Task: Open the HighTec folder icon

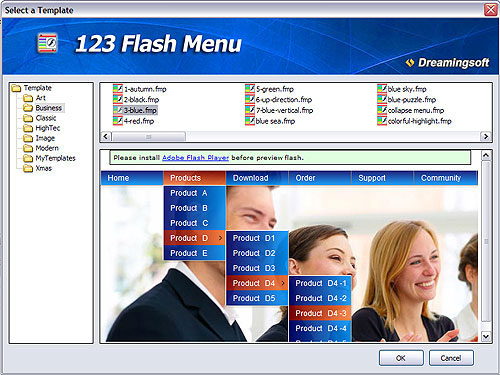Action: pos(28,128)
